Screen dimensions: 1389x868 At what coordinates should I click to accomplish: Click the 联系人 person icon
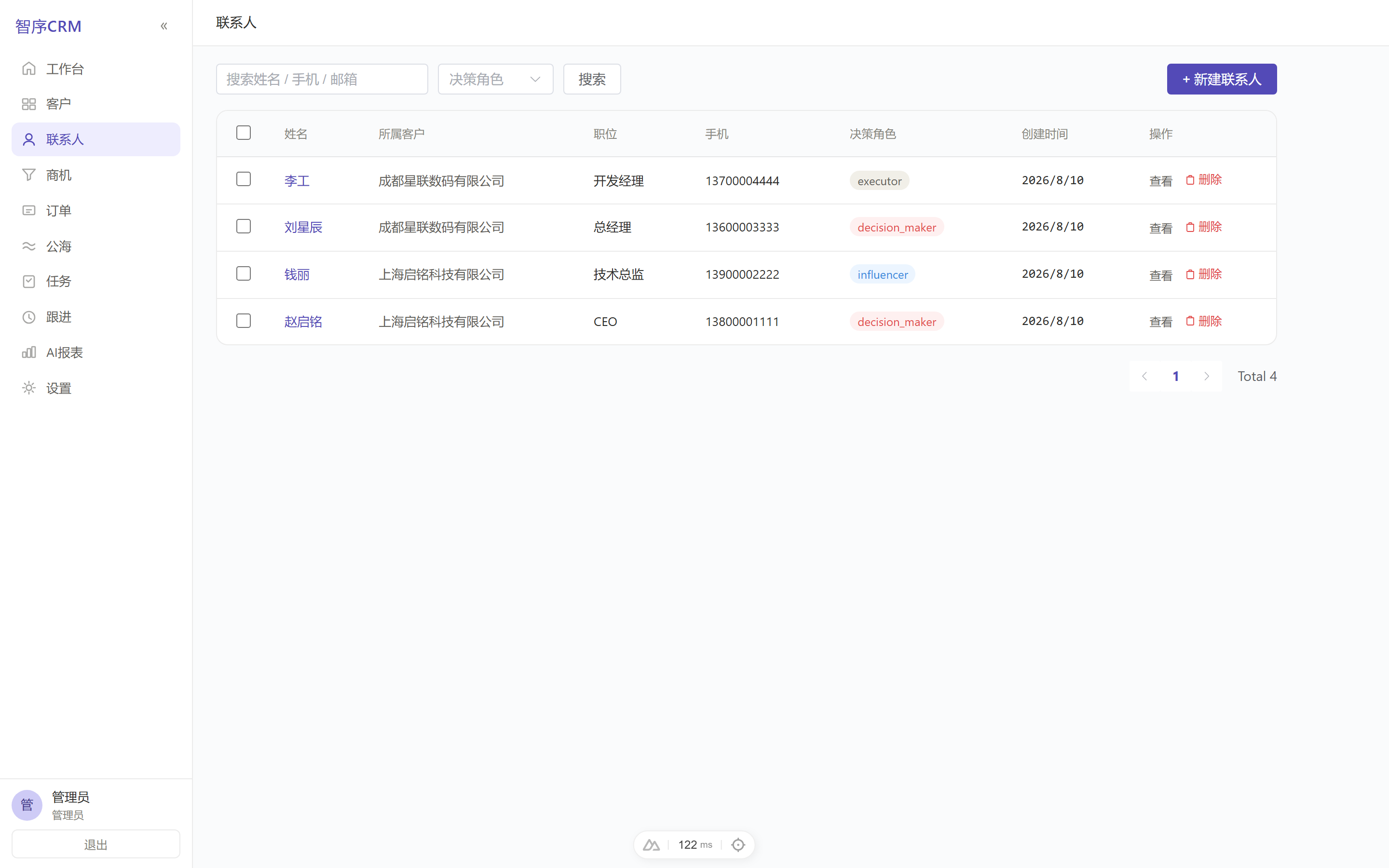point(29,139)
